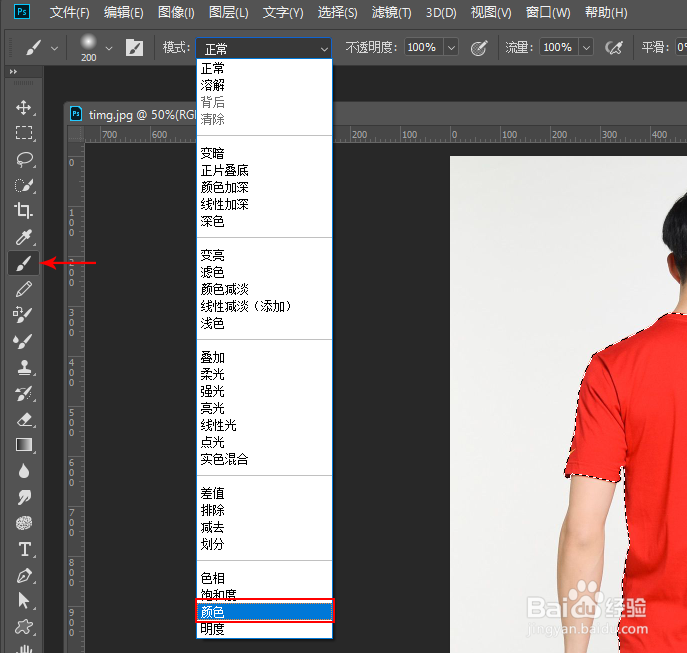Select the Move tool
The width and height of the screenshot is (687, 653).
point(24,107)
